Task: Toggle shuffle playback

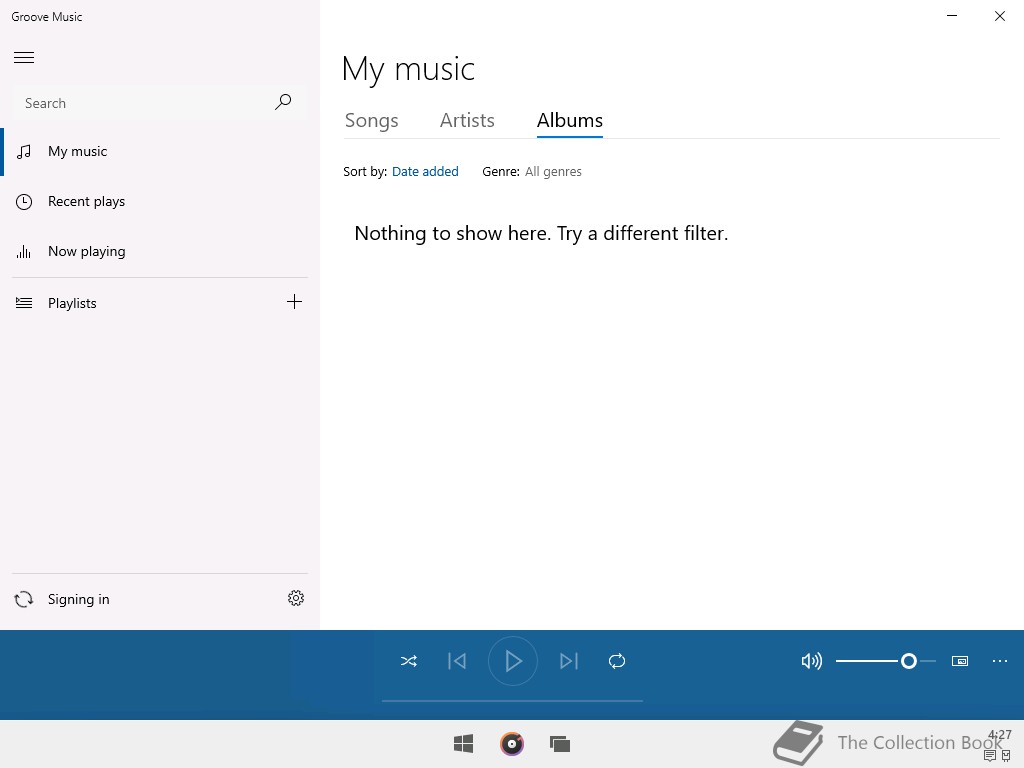Action: click(x=409, y=662)
